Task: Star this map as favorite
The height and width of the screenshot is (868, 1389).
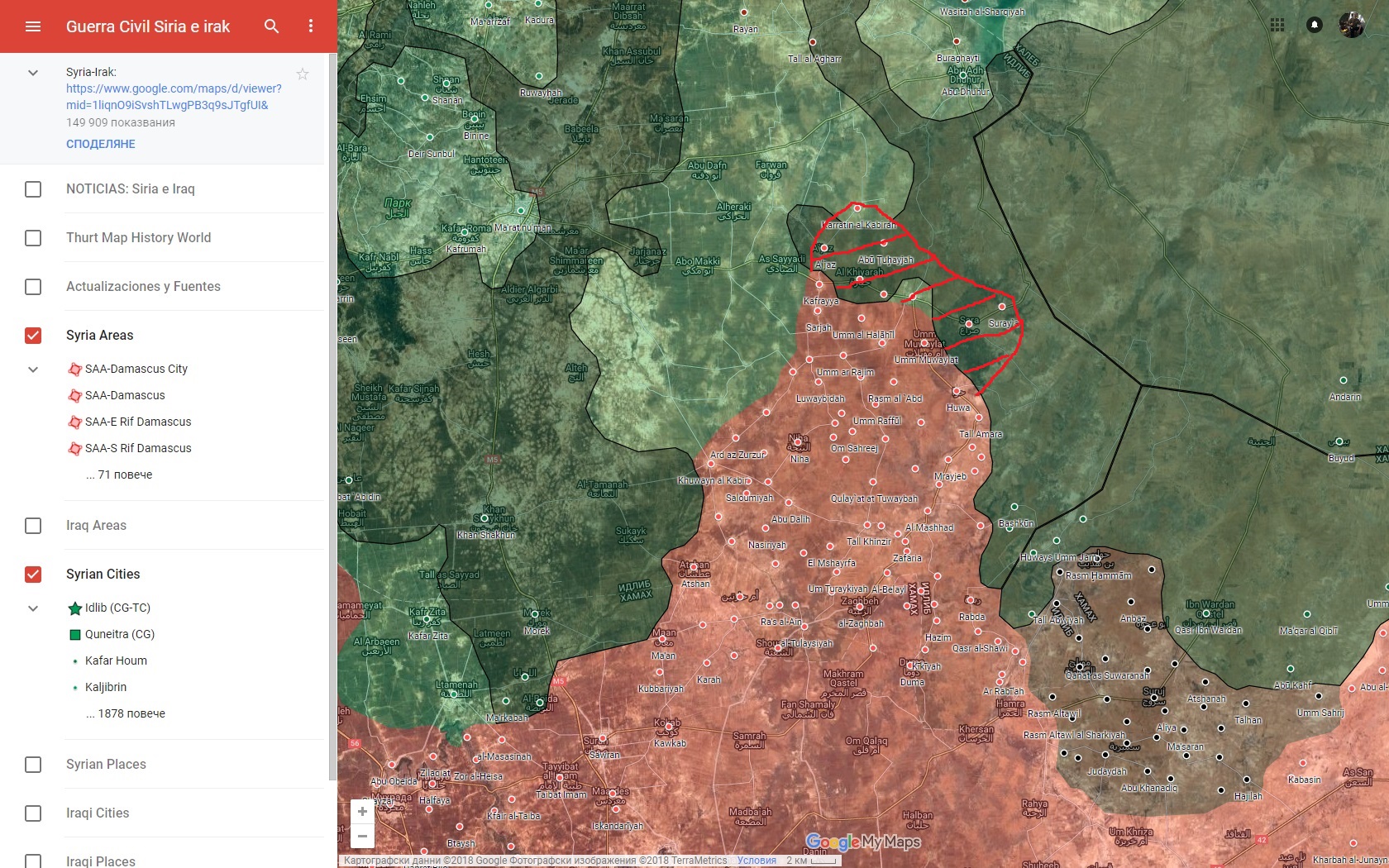Action: point(303,74)
